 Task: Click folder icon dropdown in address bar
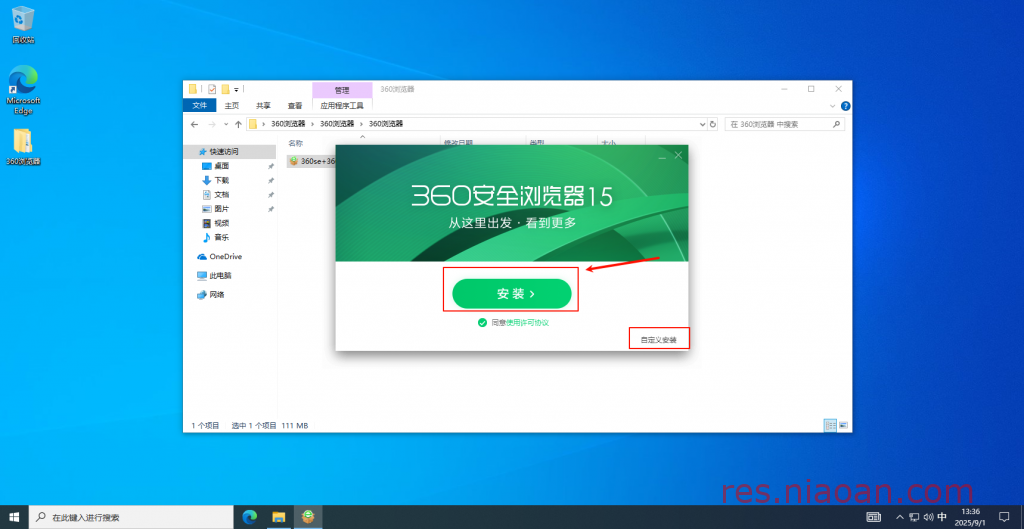point(253,124)
